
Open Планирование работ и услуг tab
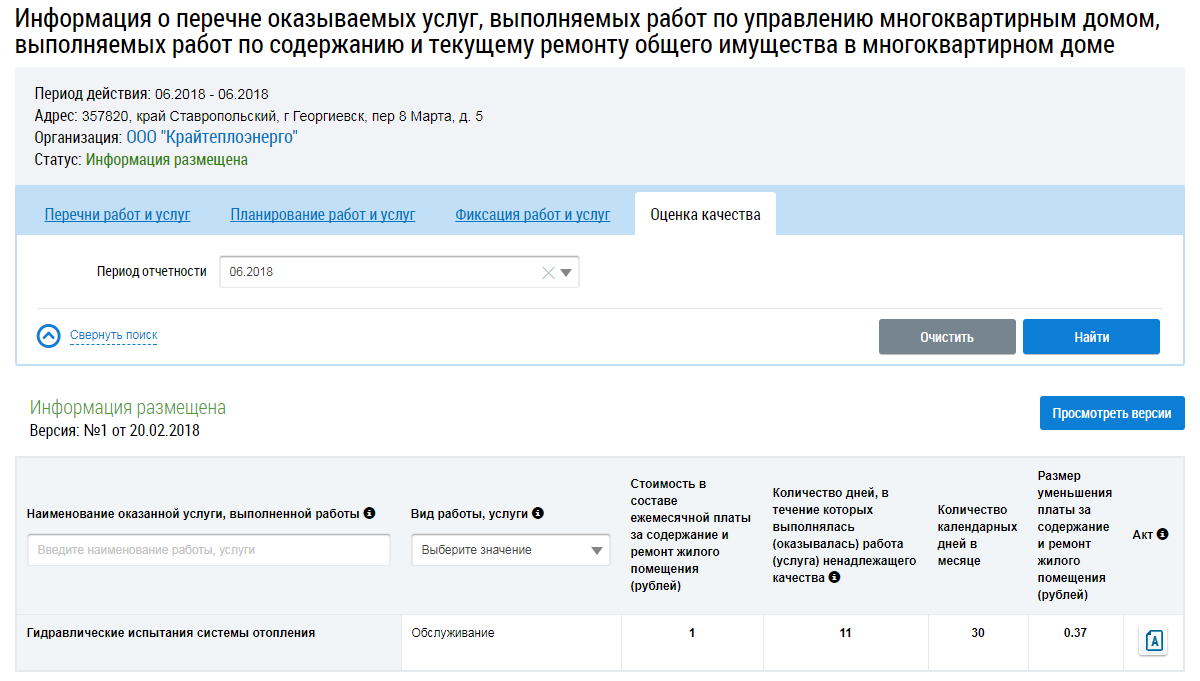pos(322,214)
